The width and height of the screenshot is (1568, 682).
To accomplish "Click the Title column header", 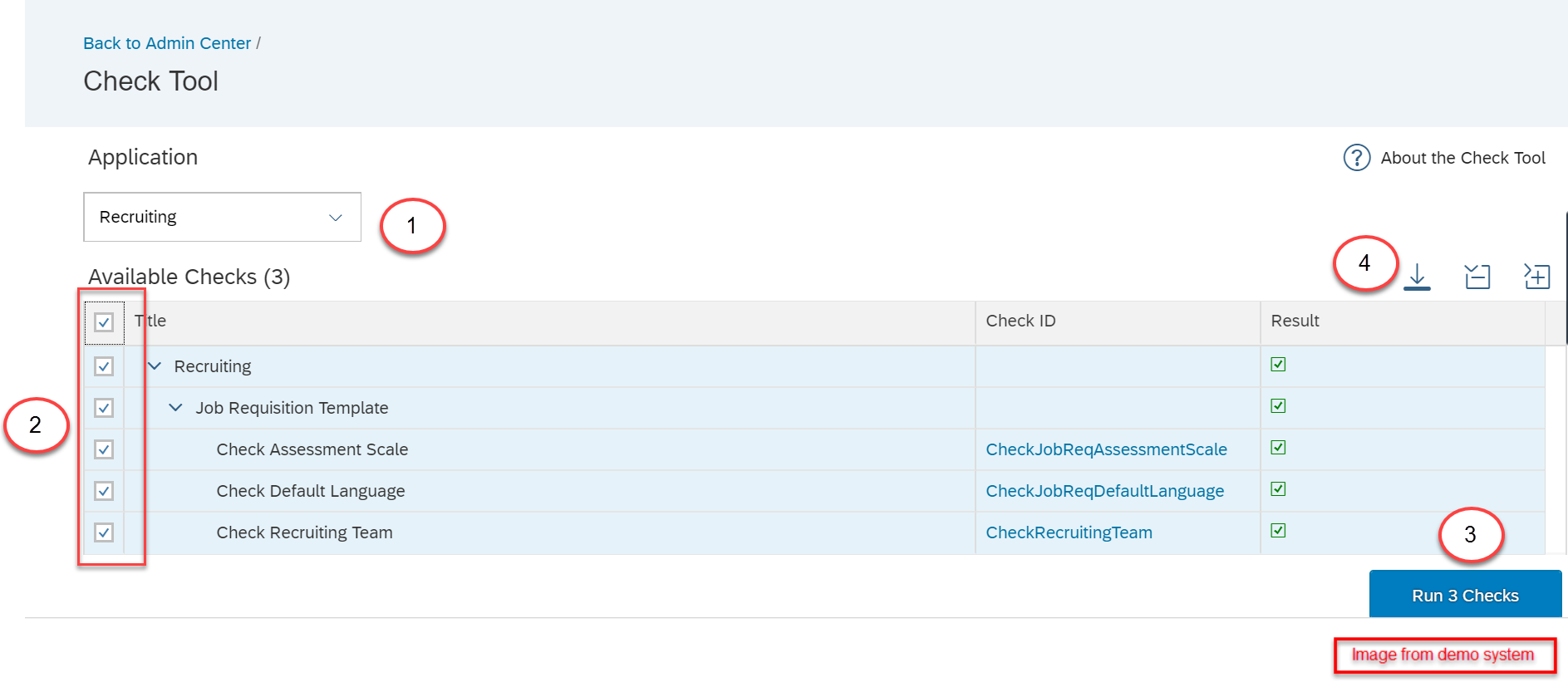I will click(150, 321).
